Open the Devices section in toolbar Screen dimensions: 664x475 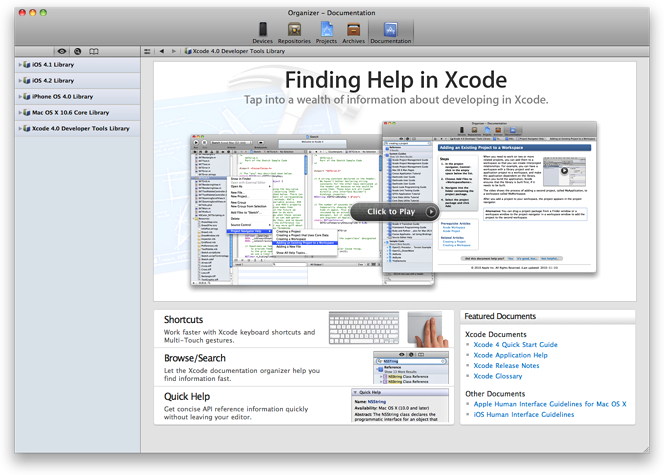[x=263, y=33]
